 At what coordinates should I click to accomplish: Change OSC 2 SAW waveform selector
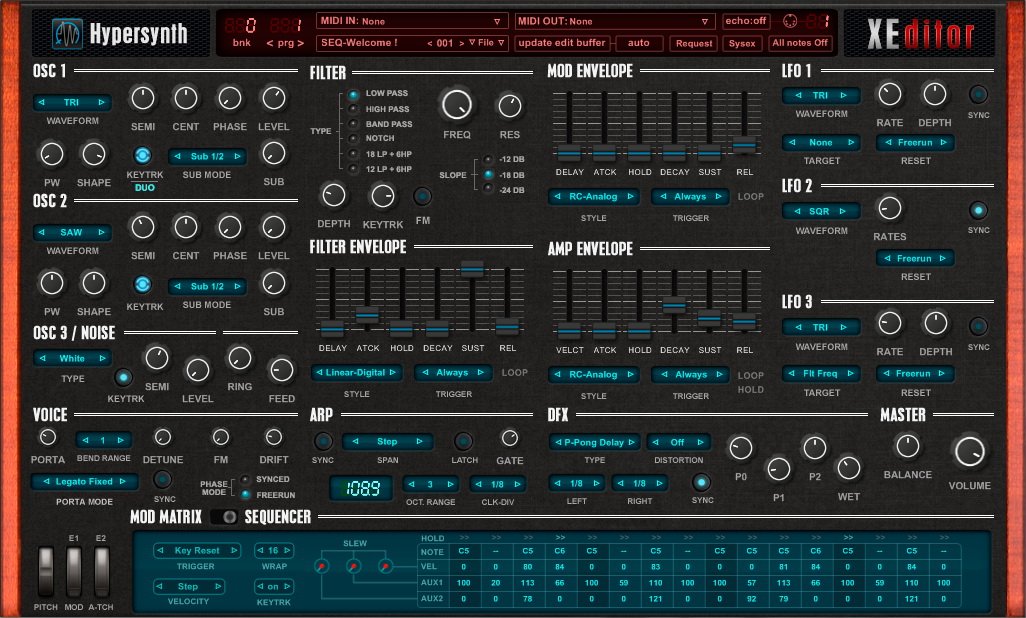pos(72,232)
